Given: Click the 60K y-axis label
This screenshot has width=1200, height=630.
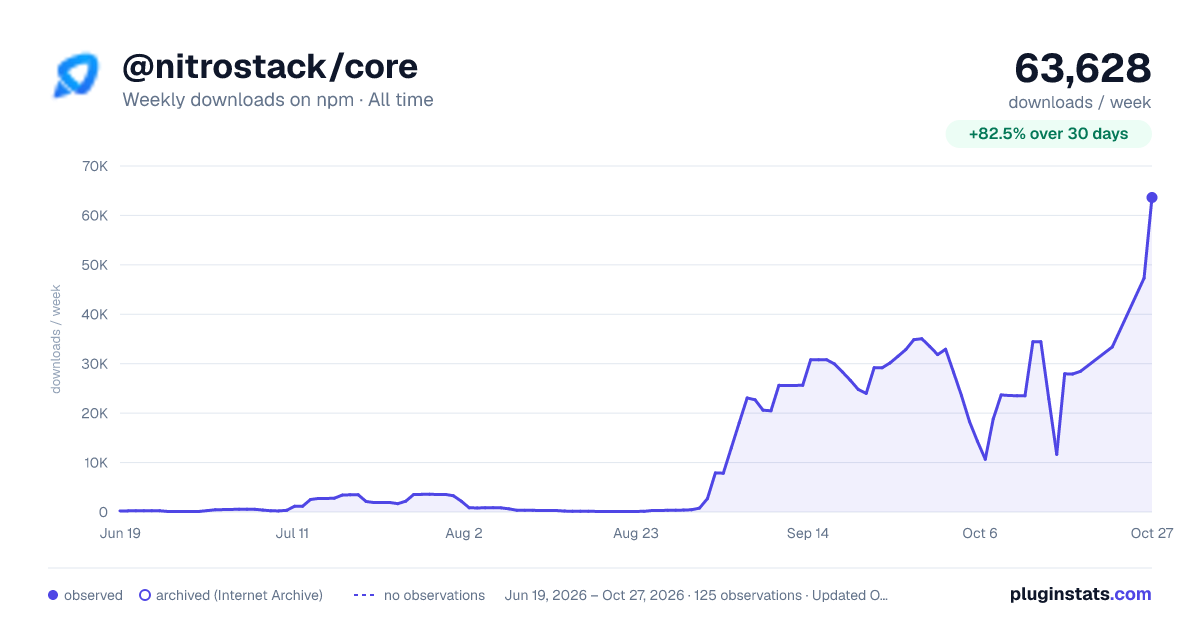Looking at the screenshot, I should pyautogui.click(x=94, y=216).
